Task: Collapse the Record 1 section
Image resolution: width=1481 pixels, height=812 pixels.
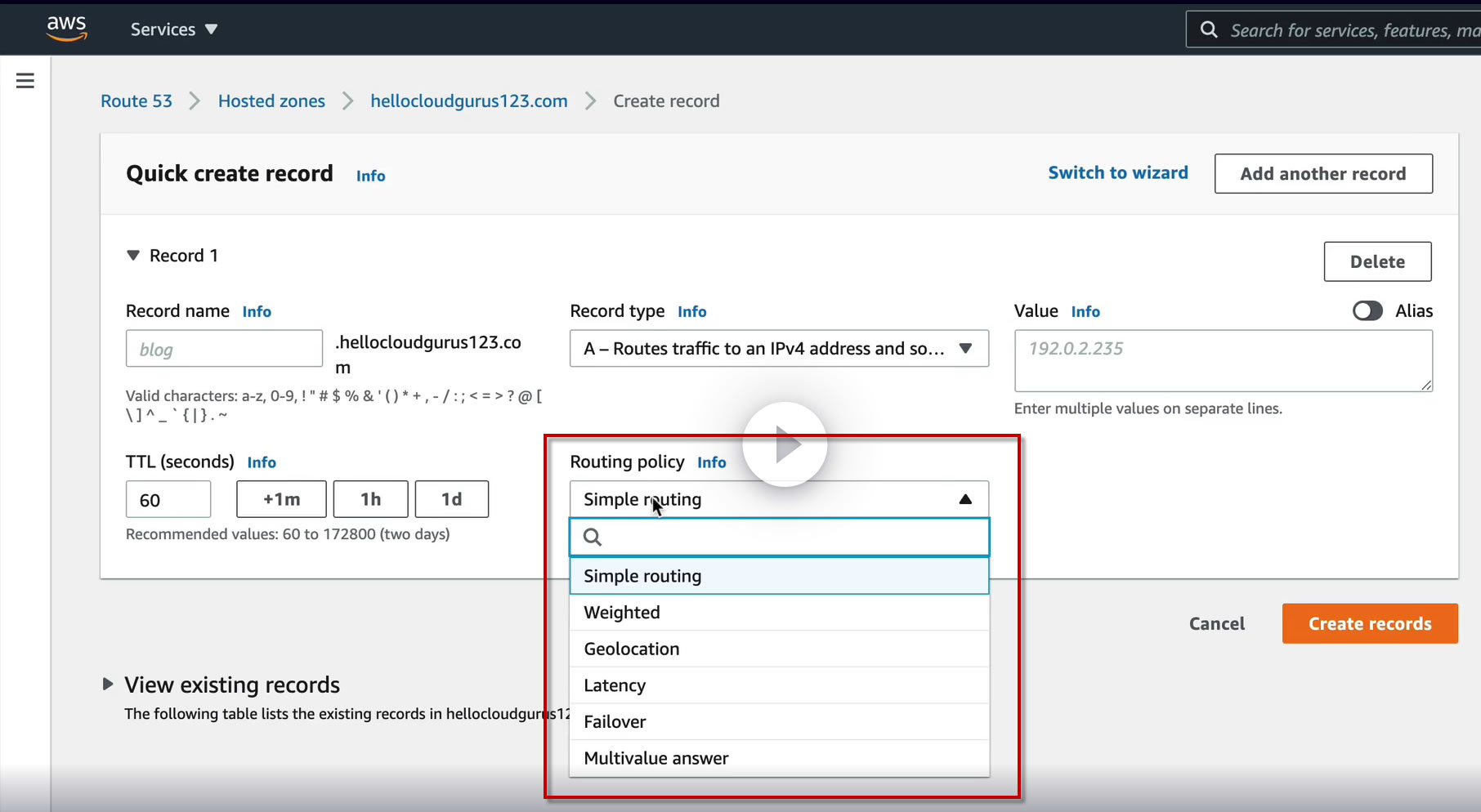Action: click(x=133, y=256)
